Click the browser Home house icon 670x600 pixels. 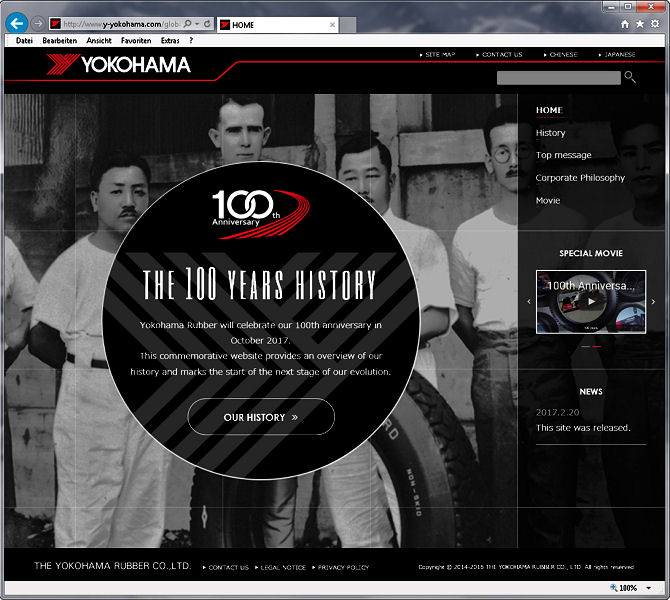[625, 24]
